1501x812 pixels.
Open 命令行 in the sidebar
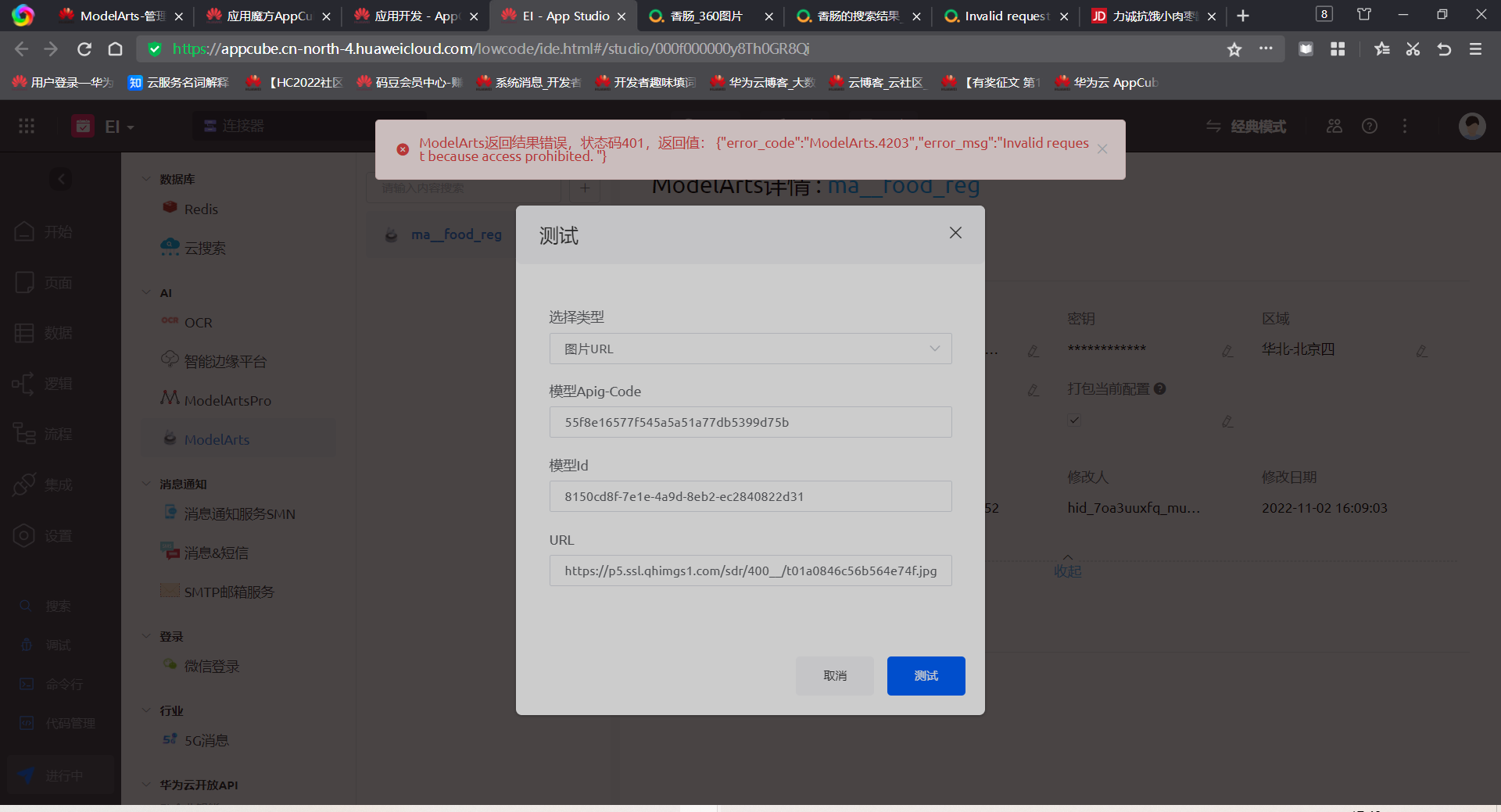tap(52, 685)
